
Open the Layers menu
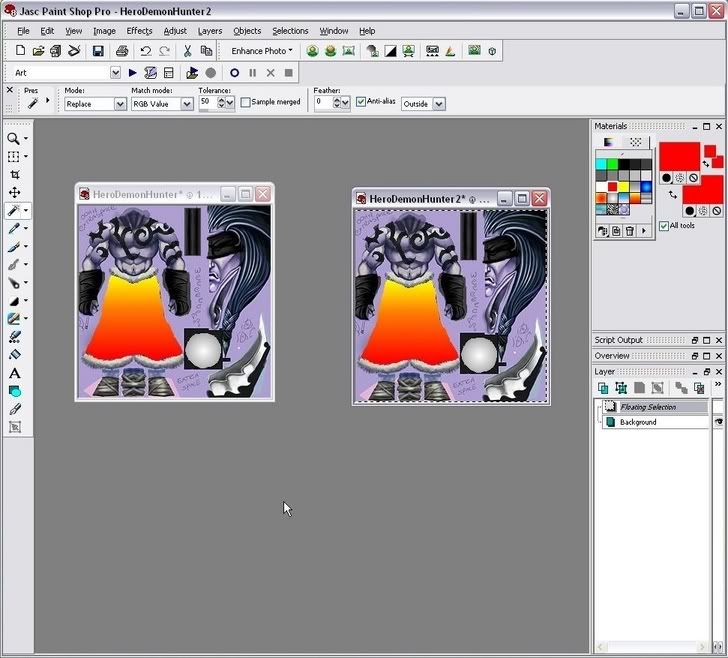click(x=210, y=31)
